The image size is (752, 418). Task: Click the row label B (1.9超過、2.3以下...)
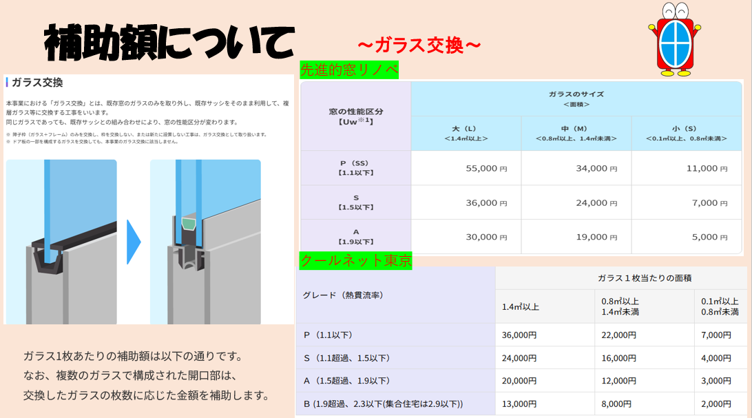[396, 404]
